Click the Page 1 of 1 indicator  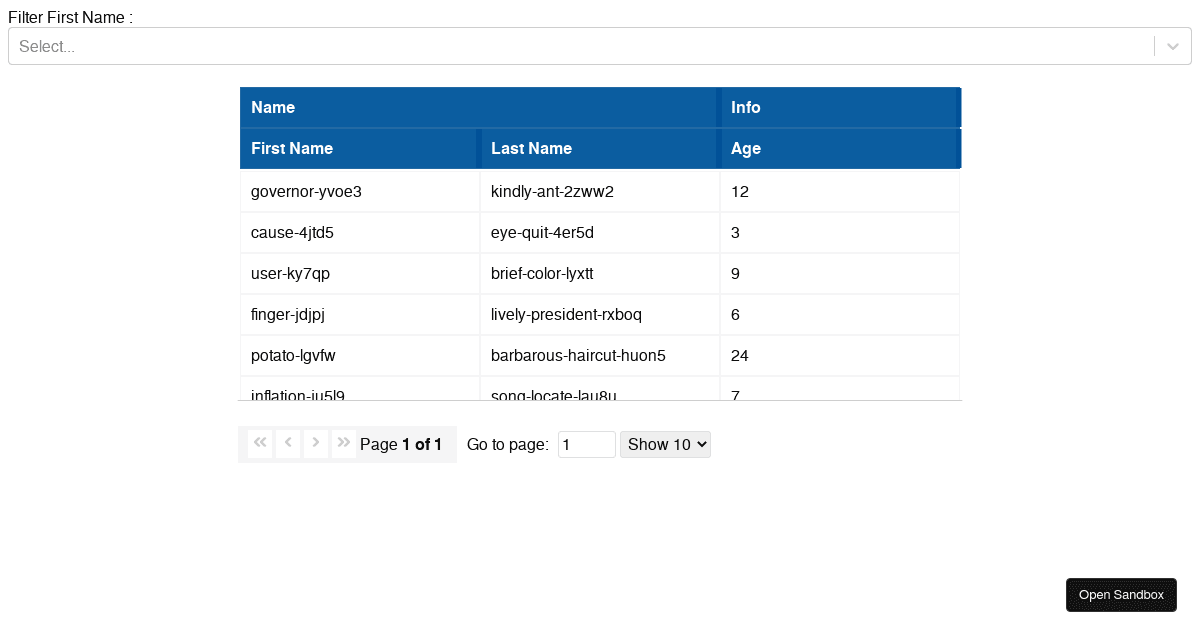click(403, 444)
